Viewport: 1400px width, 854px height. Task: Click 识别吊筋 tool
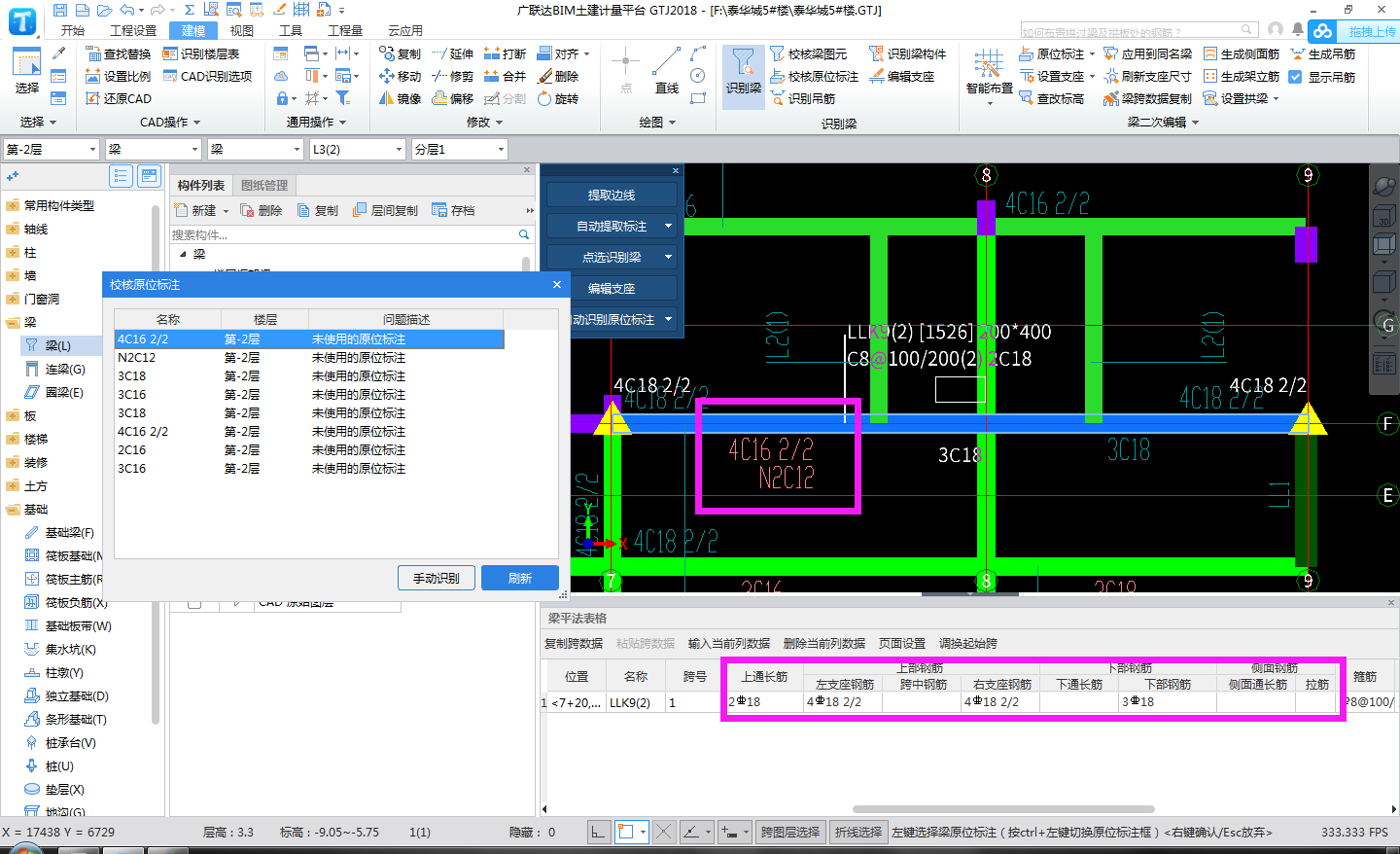pyautogui.click(x=802, y=98)
